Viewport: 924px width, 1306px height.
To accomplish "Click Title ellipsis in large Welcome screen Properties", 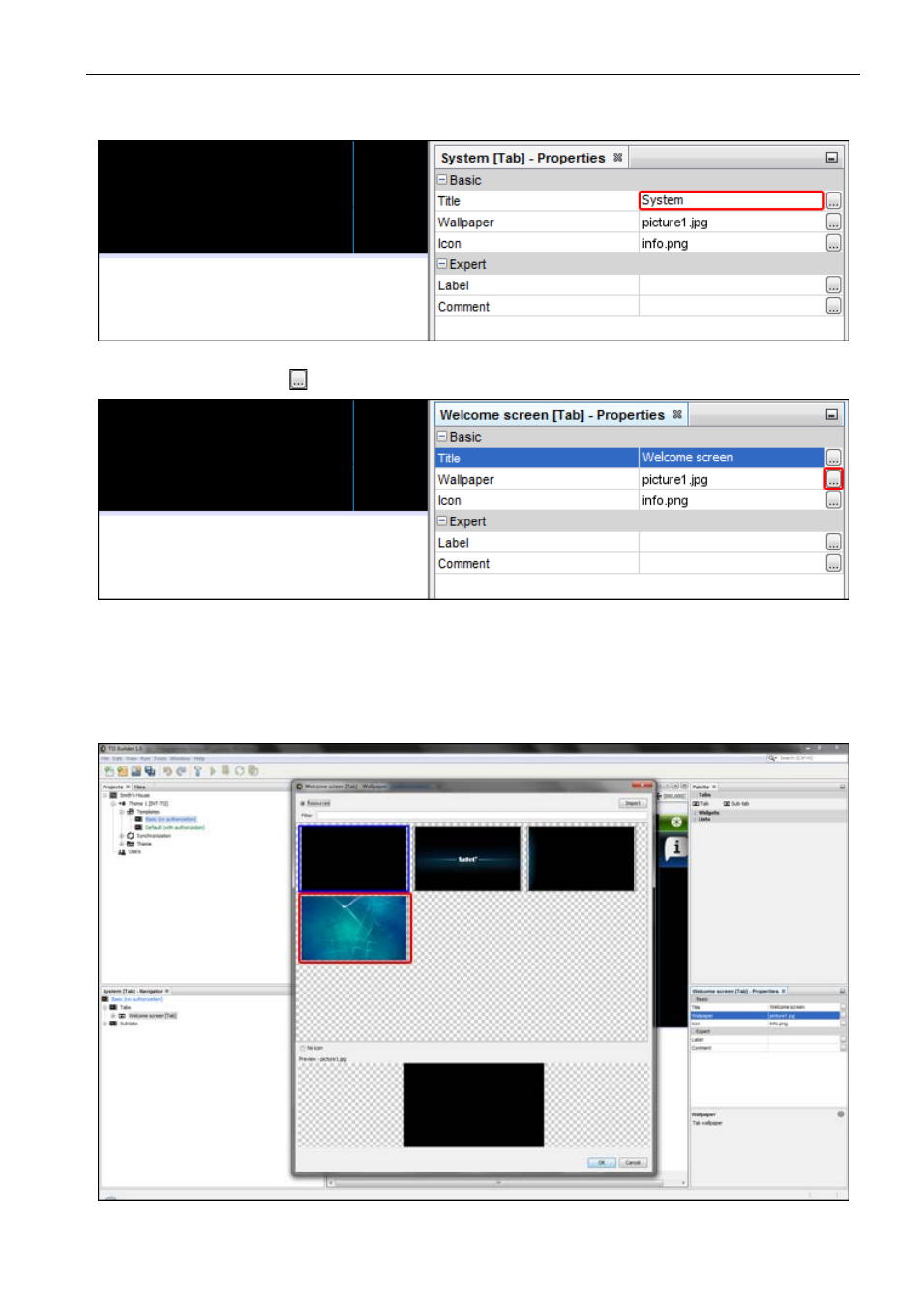I will point(833,459).
